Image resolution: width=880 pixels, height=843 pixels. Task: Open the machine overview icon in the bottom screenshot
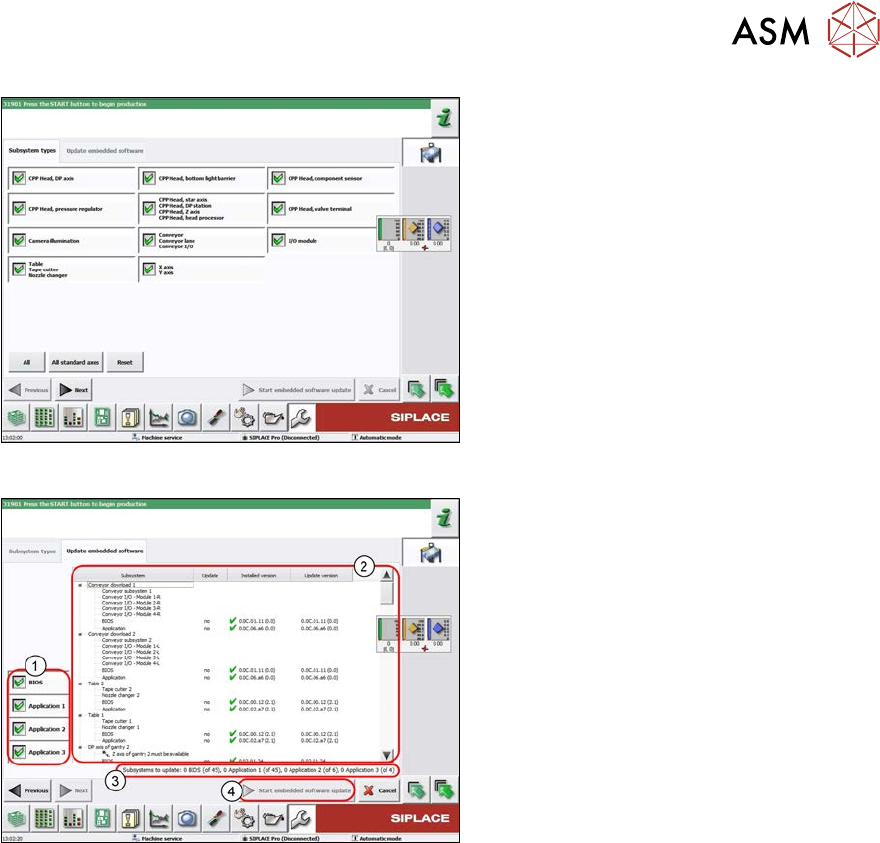point(430,553)
